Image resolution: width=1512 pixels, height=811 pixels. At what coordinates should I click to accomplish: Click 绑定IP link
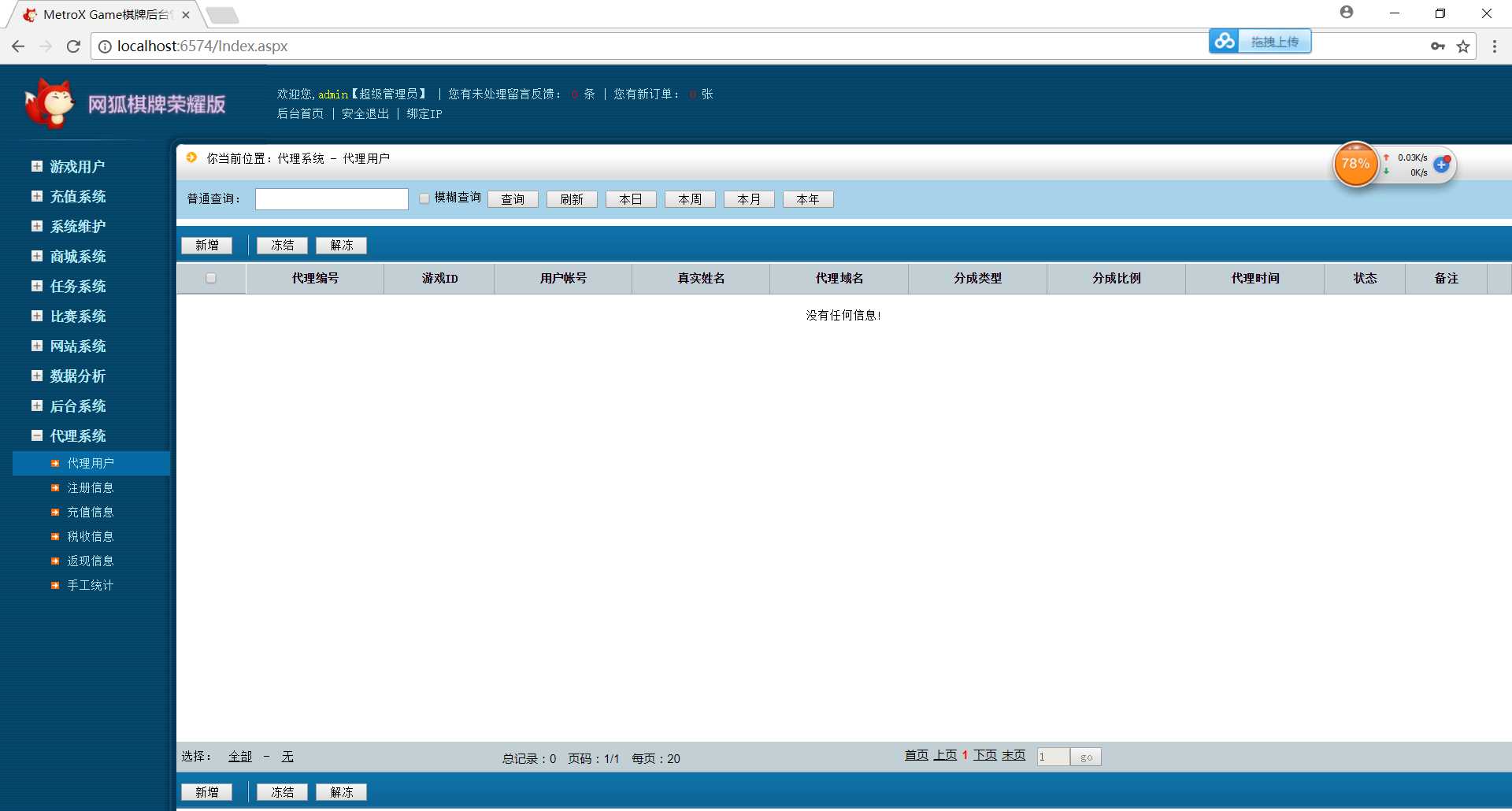pyautogui.click(x=424, y=114)
